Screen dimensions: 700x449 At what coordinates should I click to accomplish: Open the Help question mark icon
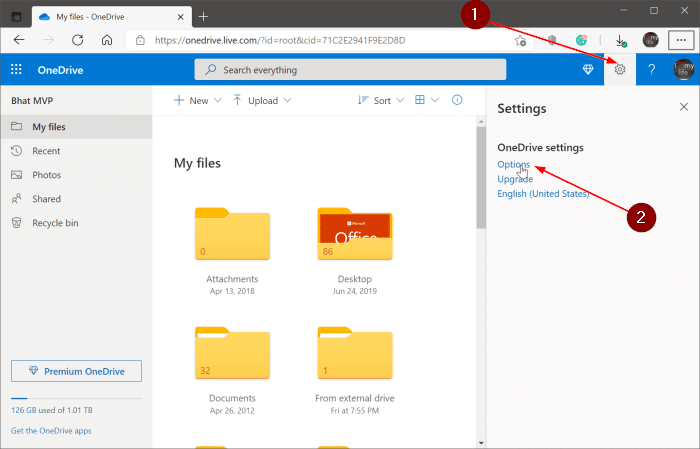click(651, 70)
